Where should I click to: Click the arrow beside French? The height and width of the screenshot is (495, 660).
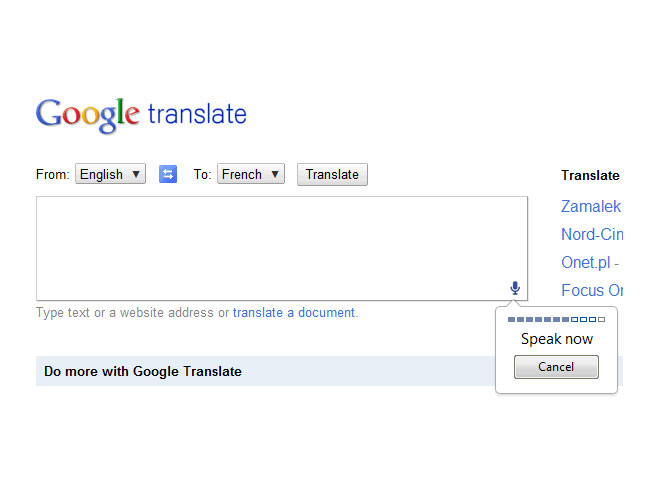click(x=275, y=174)
